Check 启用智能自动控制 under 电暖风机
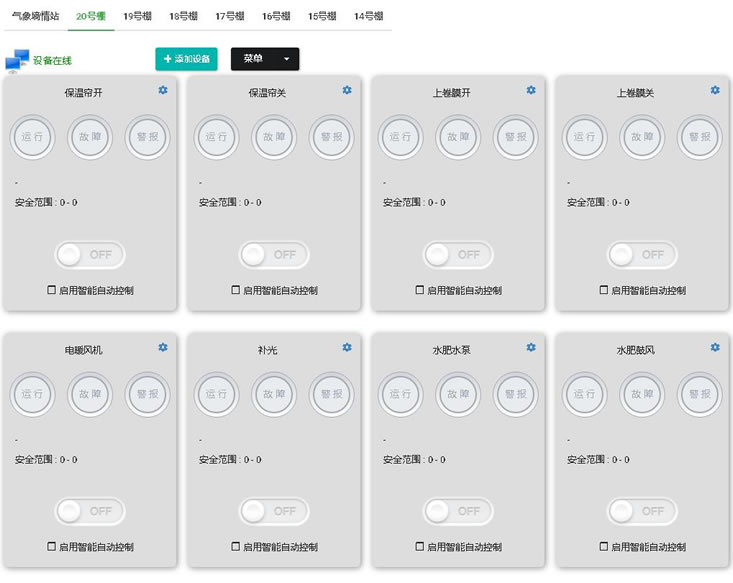This screenshot has height=583, width=733. (x=52, y=547)
